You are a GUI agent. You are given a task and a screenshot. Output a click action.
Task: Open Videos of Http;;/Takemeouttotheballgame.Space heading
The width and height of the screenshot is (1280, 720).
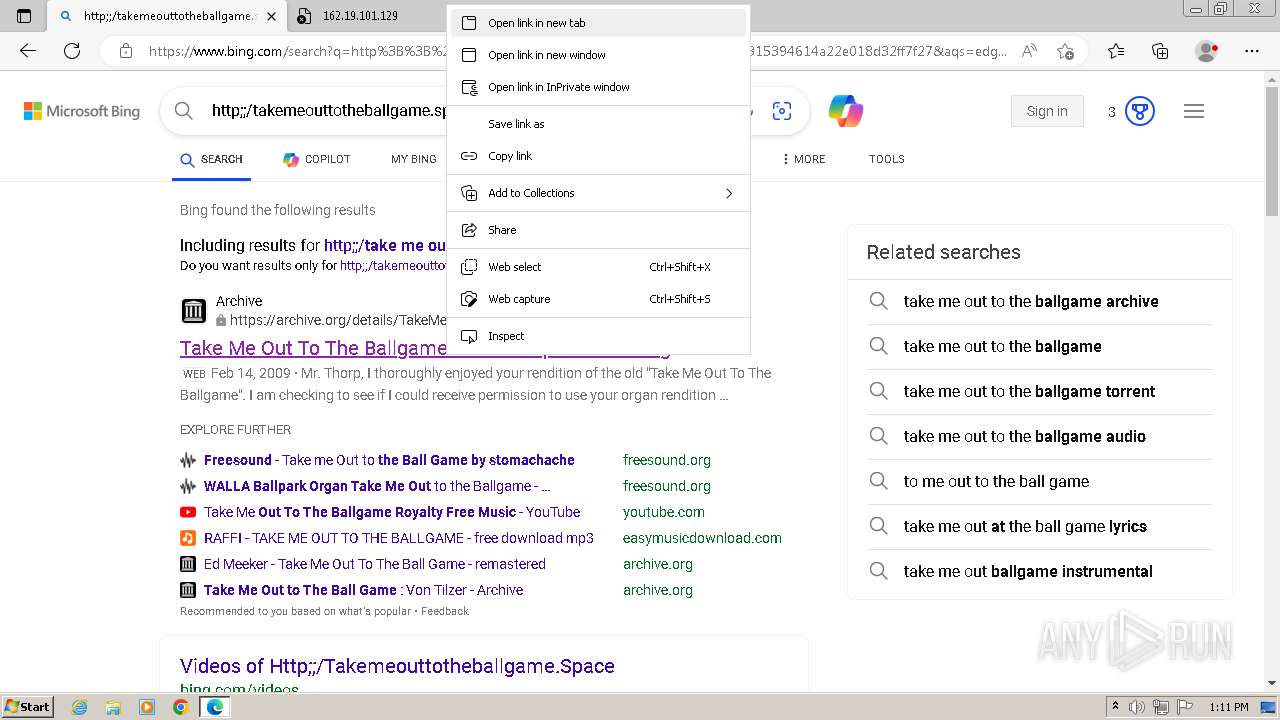tap(397, 666)
